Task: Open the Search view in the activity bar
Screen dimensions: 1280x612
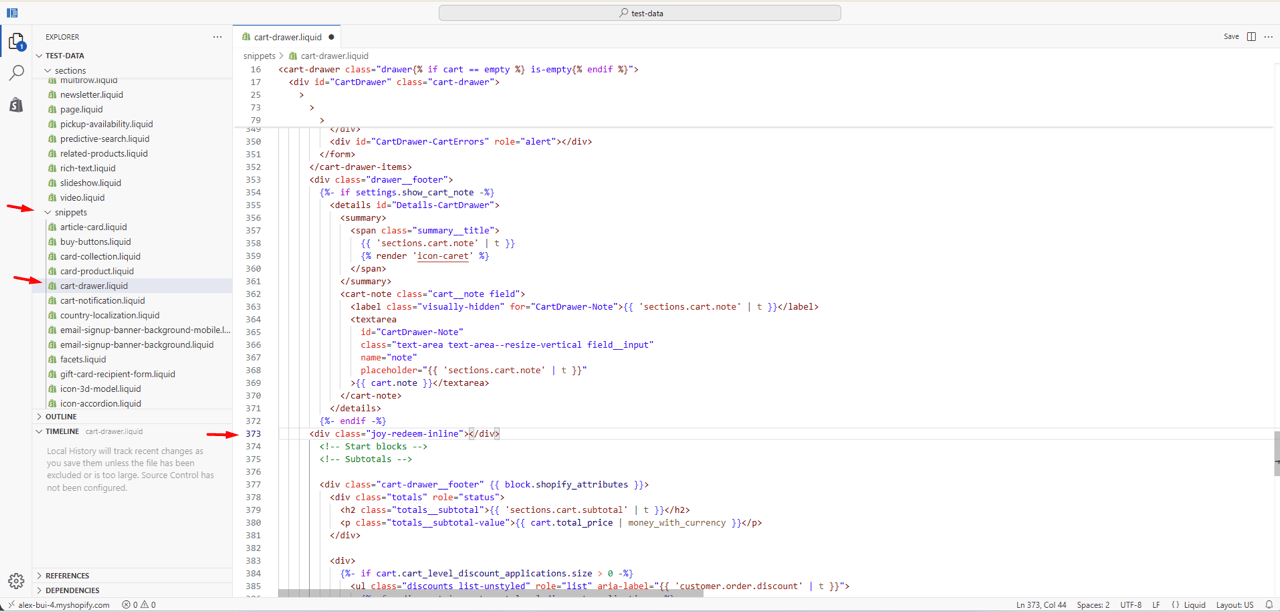Action: 16,73
